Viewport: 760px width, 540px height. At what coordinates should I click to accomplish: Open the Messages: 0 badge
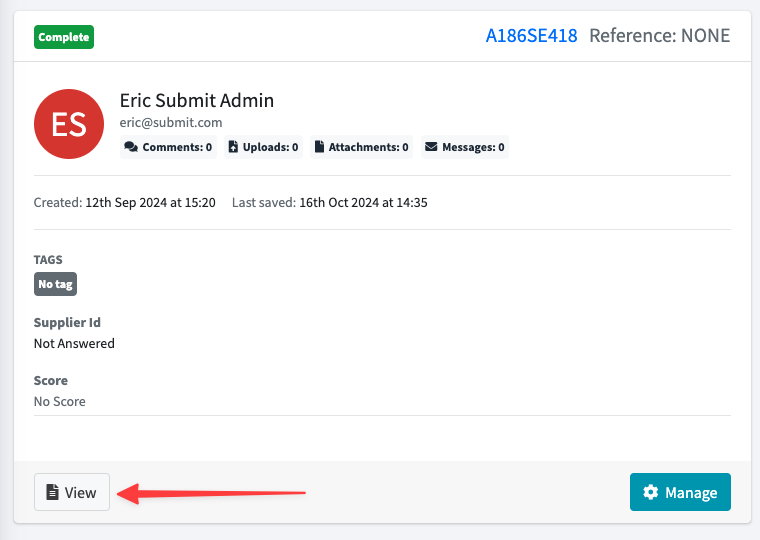465,147
